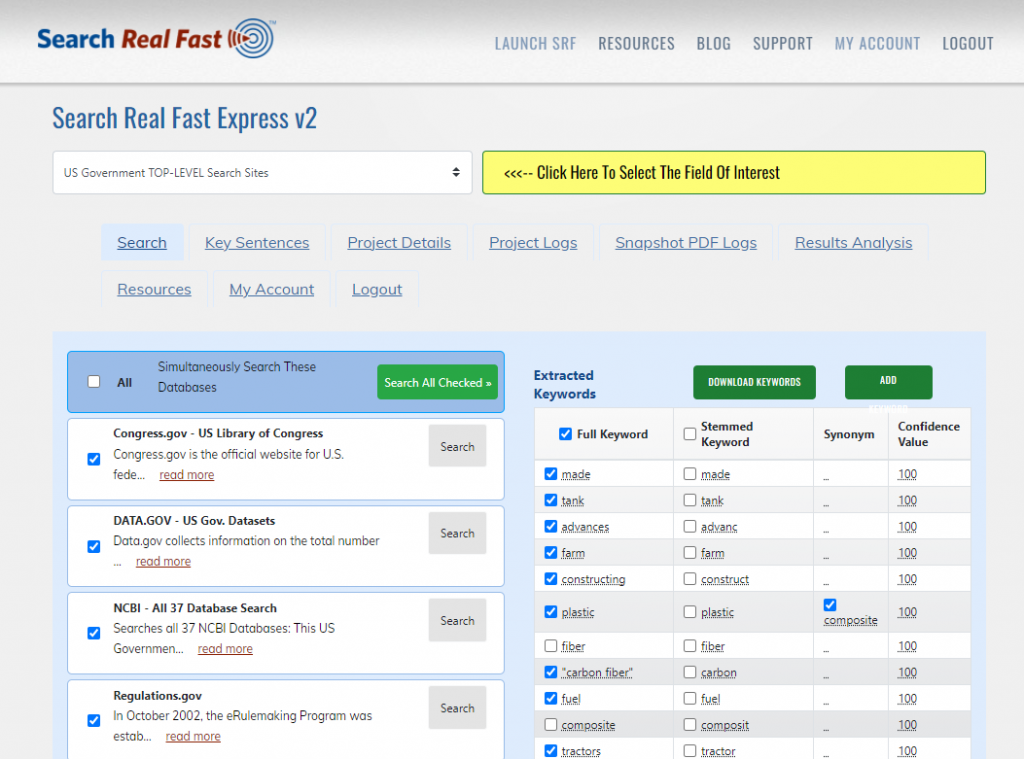
Task: Uncheck full keyword 'made'
Action: pos(551,474)
